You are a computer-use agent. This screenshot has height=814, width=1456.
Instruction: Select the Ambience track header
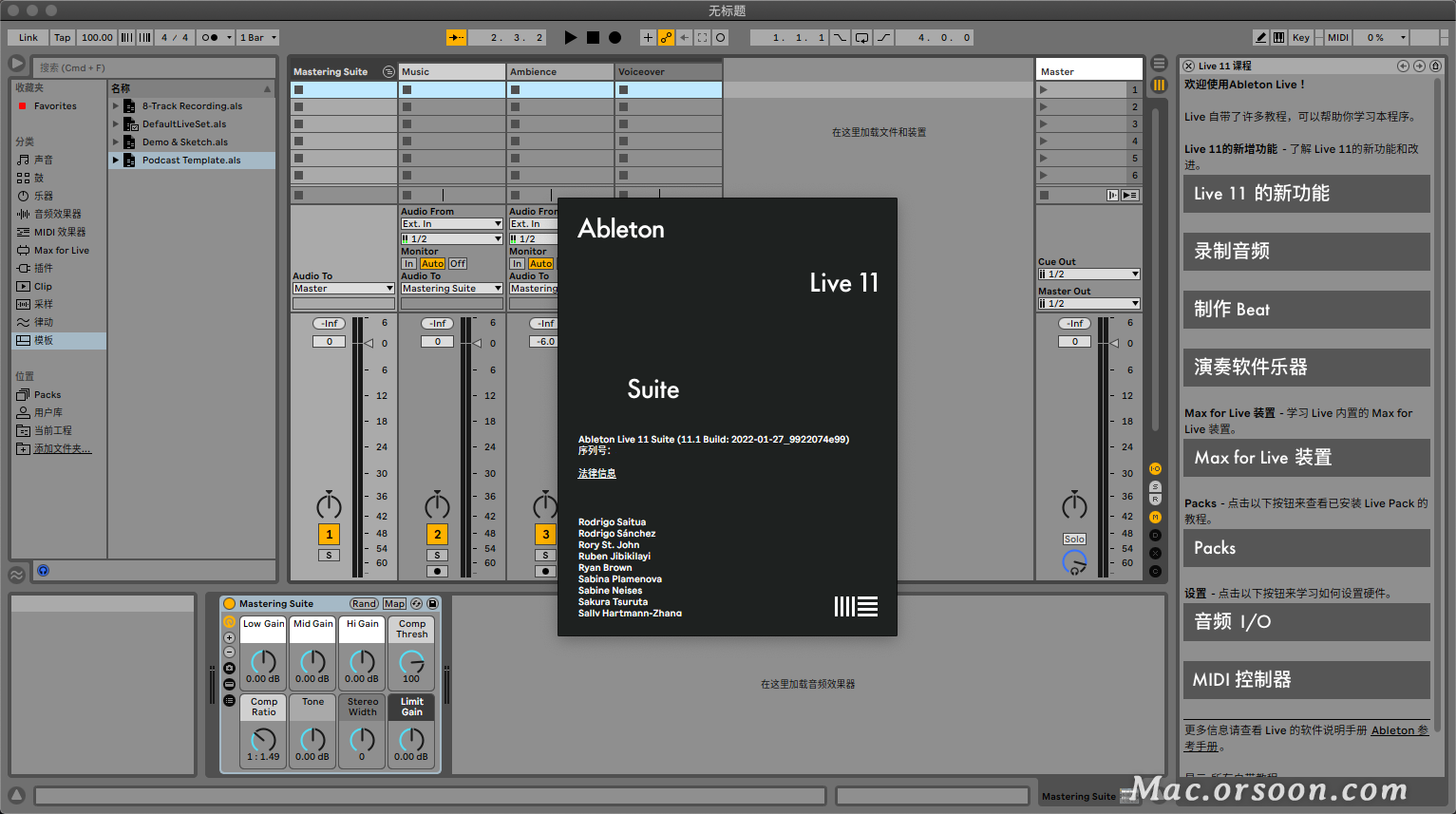pos(559,71)
